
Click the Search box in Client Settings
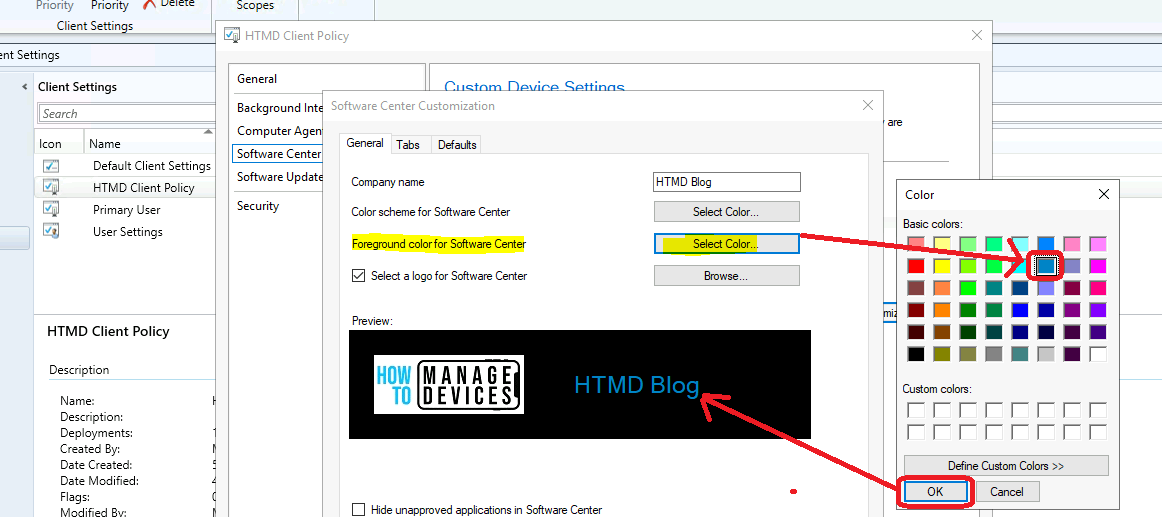tap(126, 113)
